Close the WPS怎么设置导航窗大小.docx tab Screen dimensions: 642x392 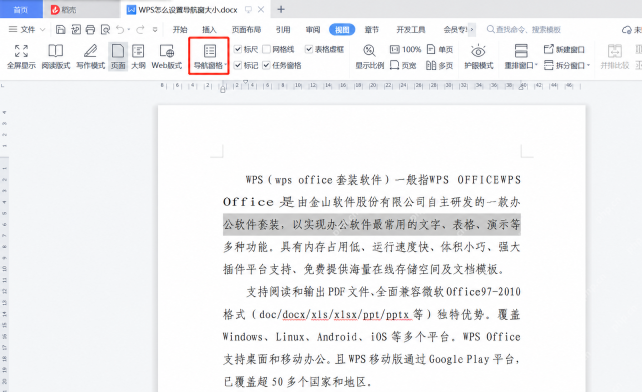click(261, 9)
